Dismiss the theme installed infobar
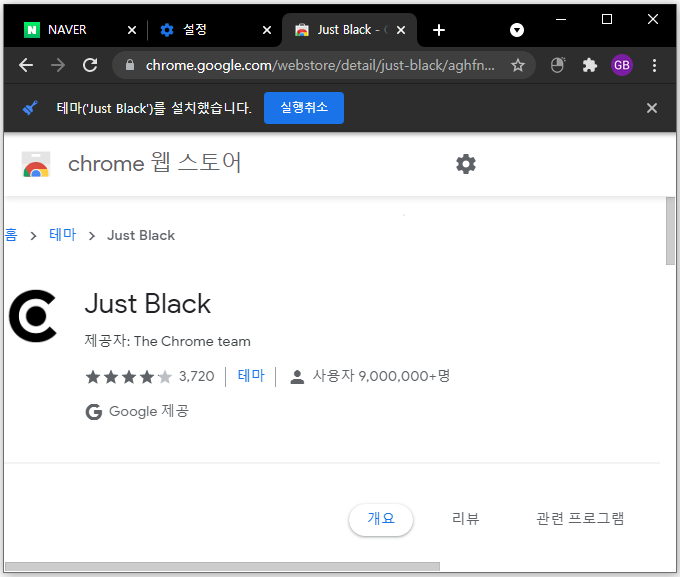This screenshot has height=577, width=680. [651, 108]
